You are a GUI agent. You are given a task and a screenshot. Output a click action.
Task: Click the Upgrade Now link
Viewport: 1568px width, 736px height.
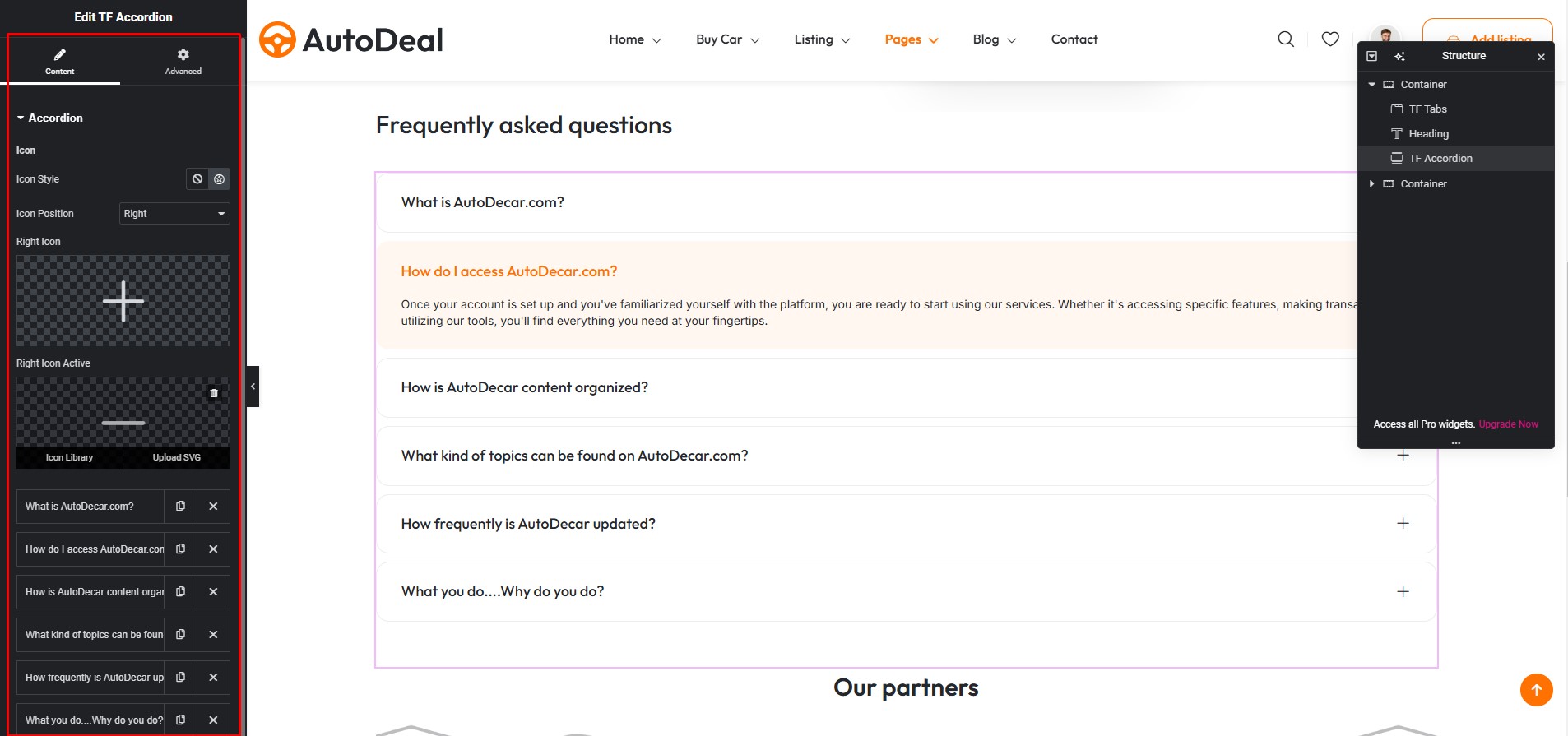tap(1508, 424)
